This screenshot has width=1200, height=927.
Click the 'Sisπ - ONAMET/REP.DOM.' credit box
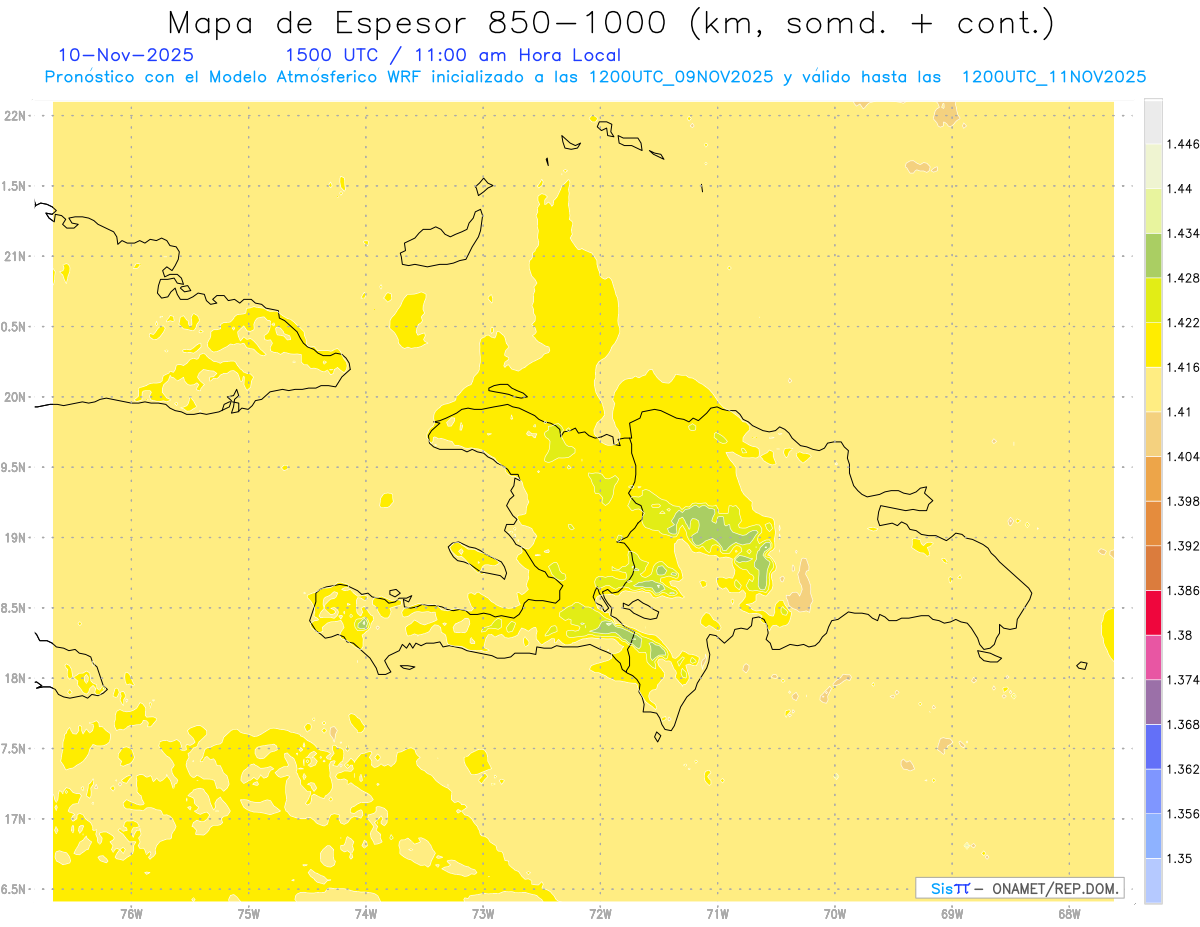tap(1019, 888)
